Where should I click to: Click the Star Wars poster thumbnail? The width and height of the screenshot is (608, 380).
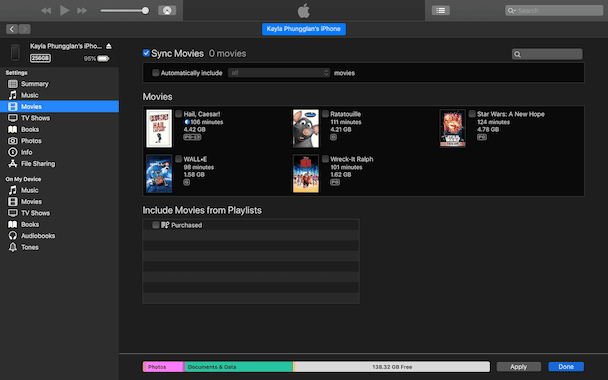pos(453,128)
